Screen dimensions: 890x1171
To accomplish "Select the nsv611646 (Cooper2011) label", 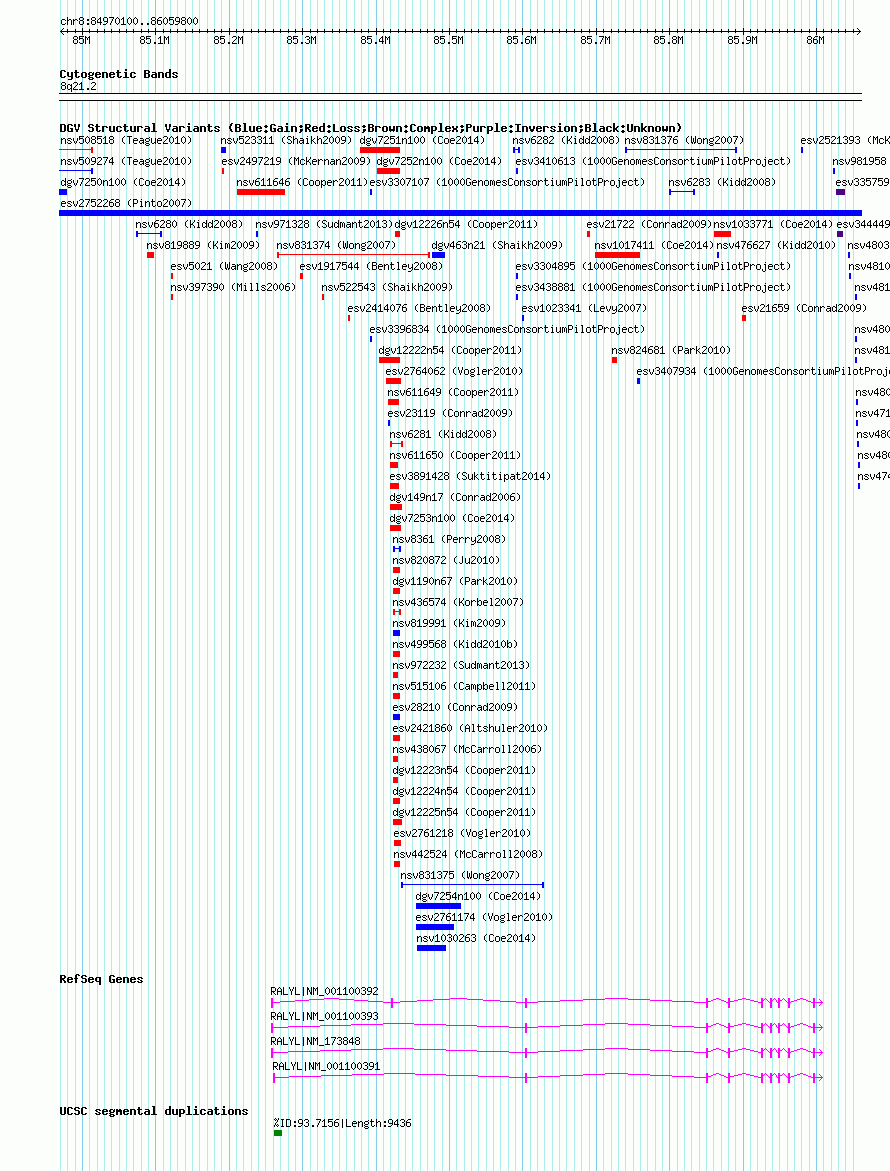I will (302, 182).
